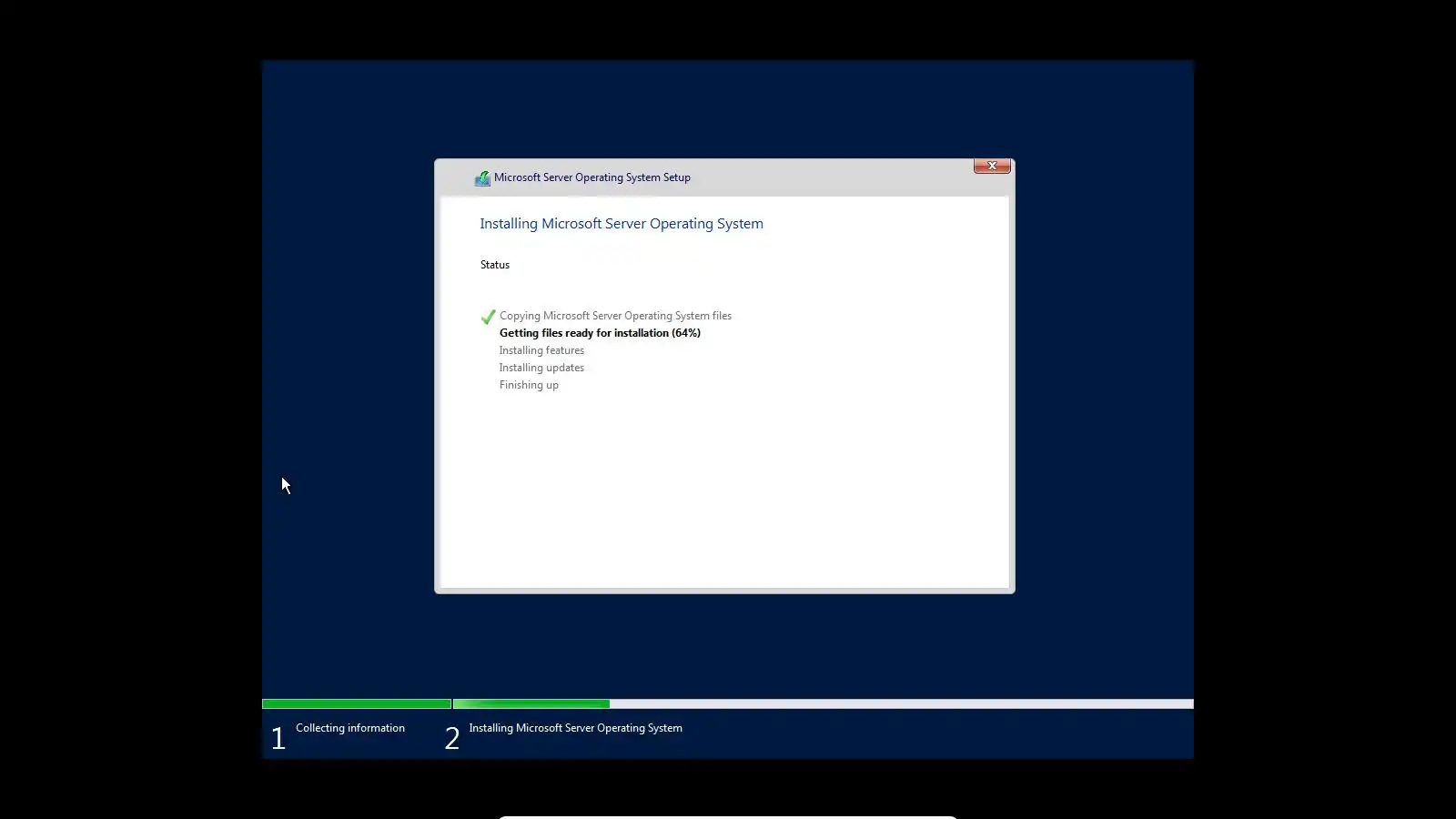Close the Microsoft Server Operating System Setup dialog

point(992,166)
